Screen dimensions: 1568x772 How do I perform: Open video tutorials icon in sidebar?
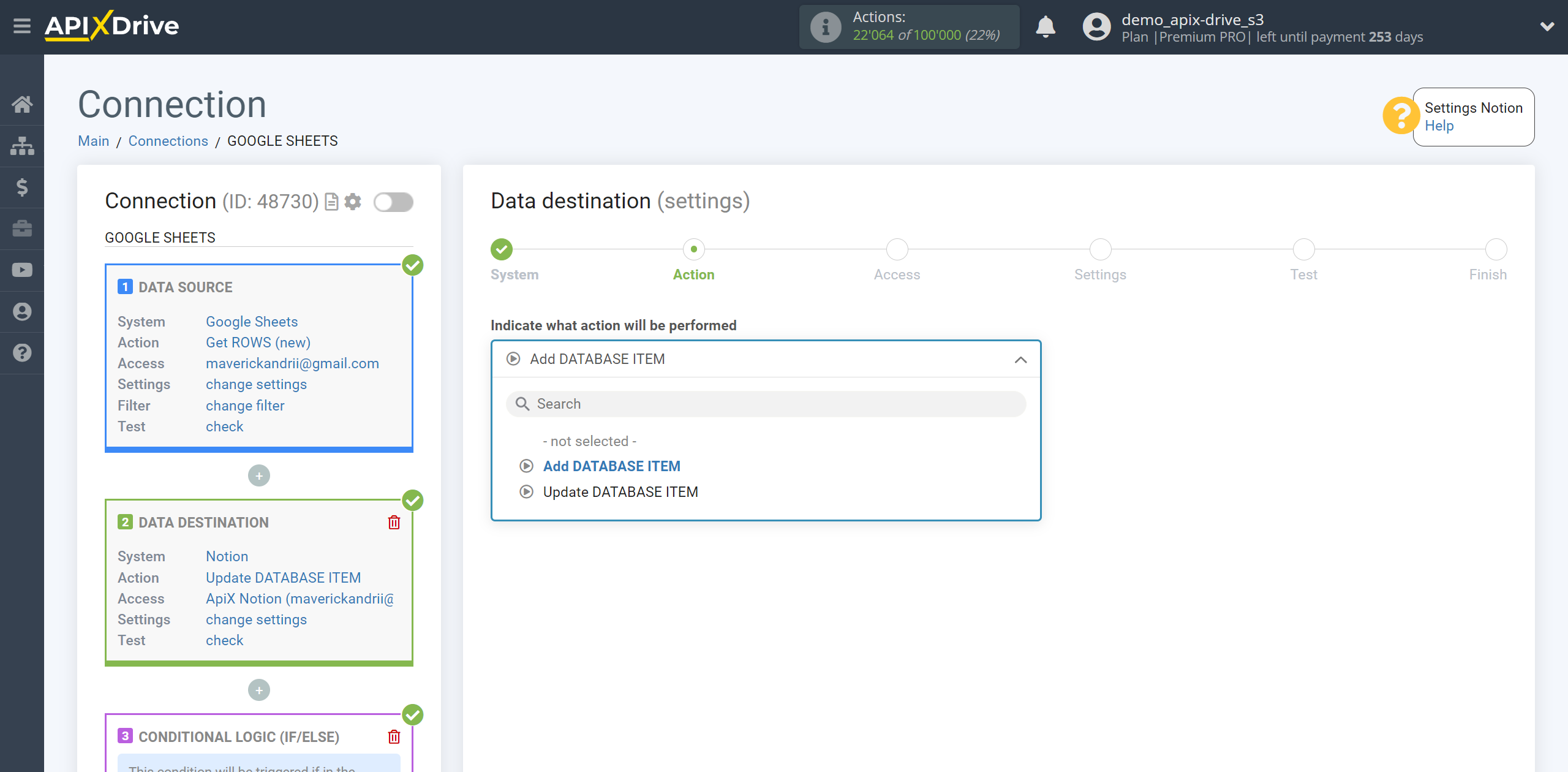(22, 270)
